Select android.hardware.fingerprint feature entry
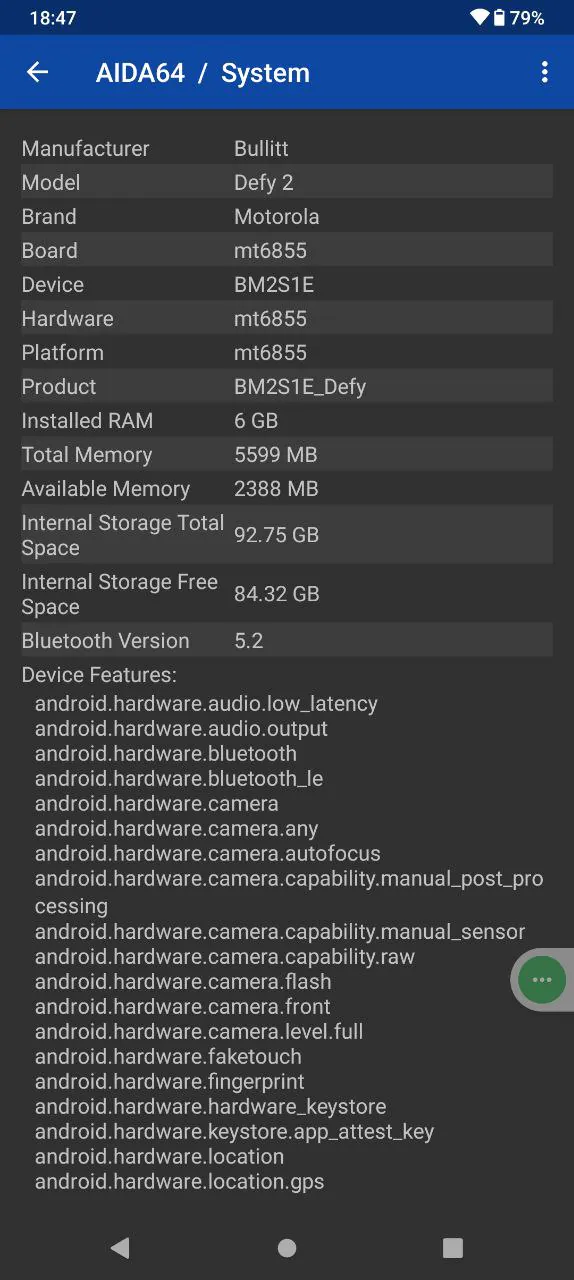This screenshot has height=1280, width=574. pyautogui.click(x=170, y=1081)
